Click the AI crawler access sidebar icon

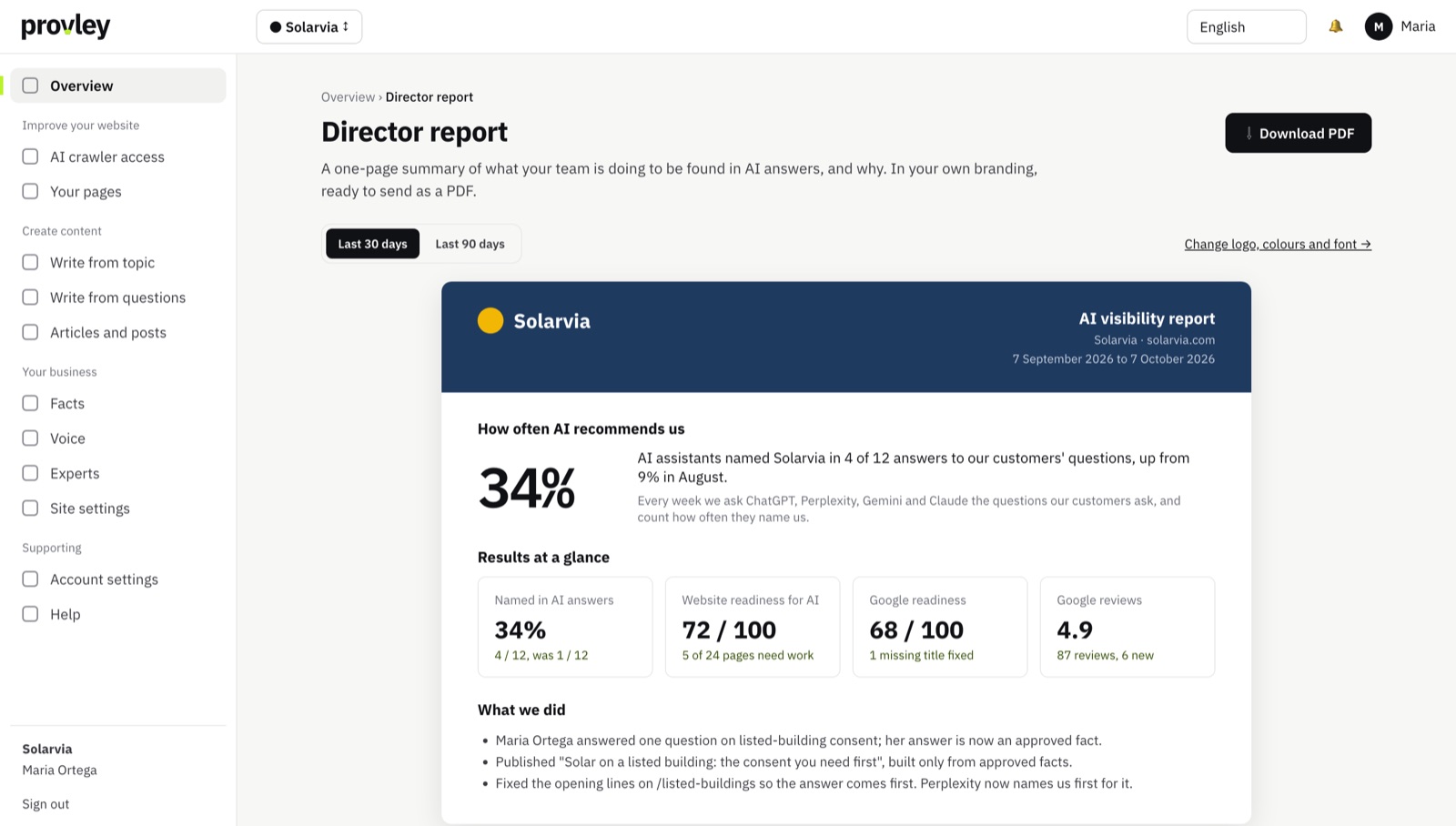pyautogui.click(x=30, y=156)
